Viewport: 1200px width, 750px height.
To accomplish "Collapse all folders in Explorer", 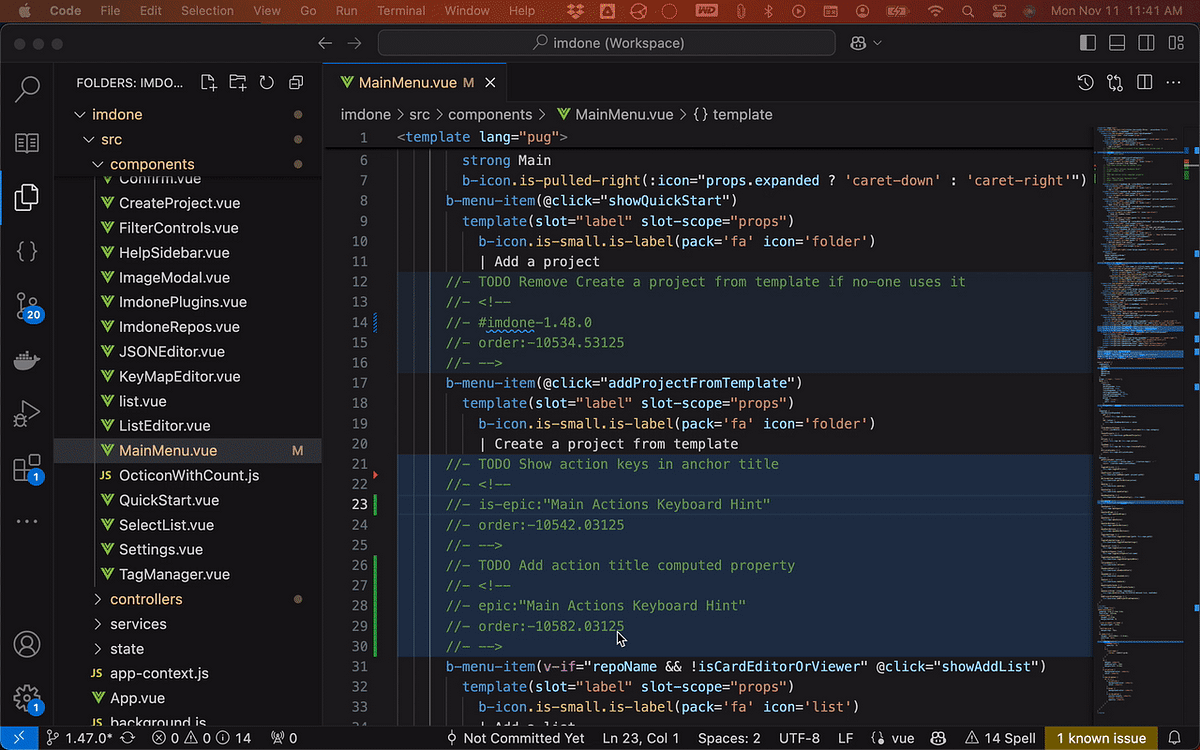I will [x=296, y=83].
